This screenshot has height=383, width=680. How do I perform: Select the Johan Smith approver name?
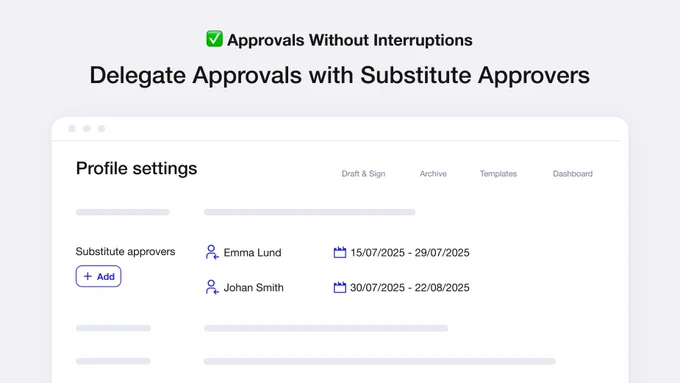click(254, 288)
